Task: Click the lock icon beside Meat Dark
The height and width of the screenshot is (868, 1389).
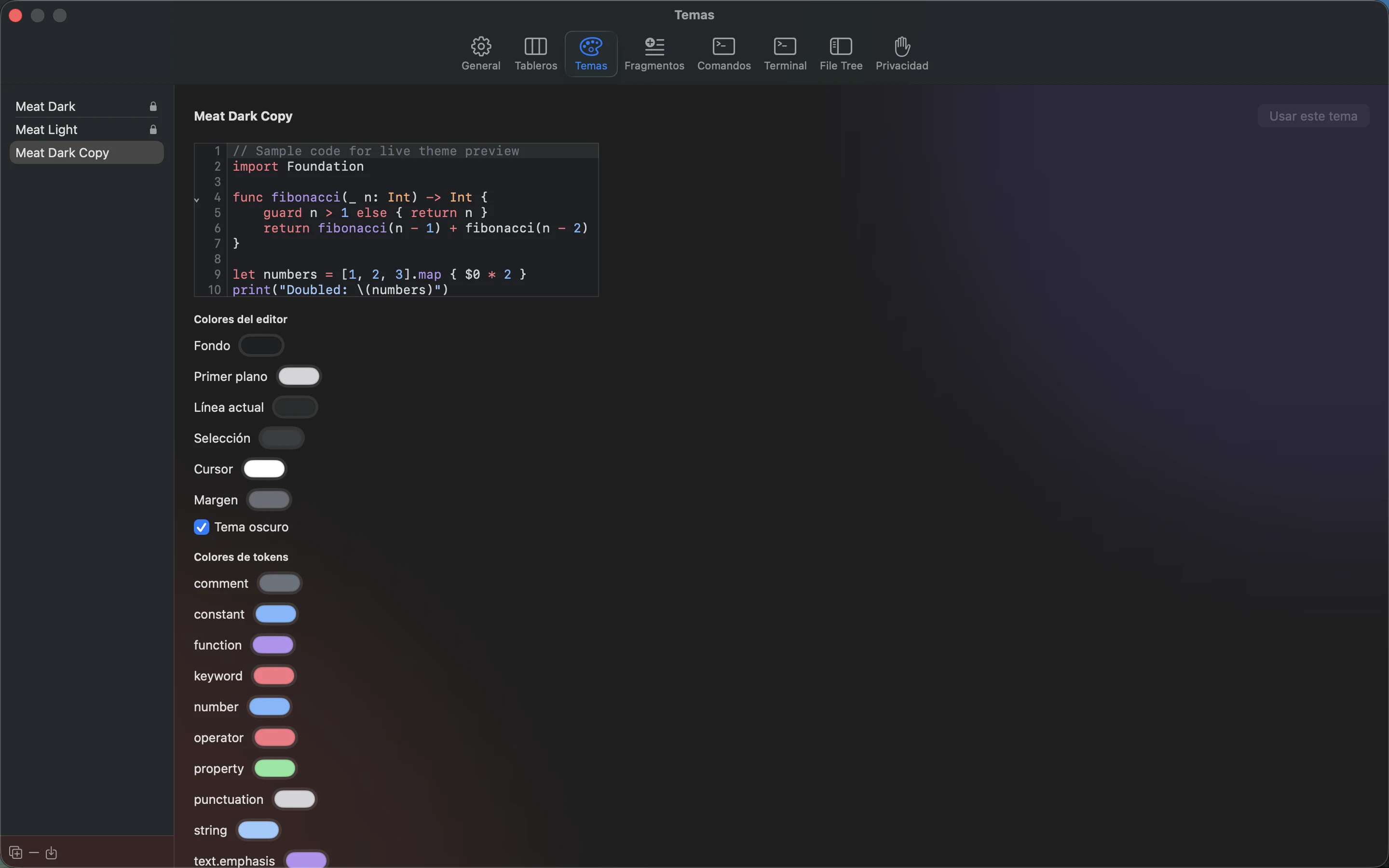Action: point(153,106)
